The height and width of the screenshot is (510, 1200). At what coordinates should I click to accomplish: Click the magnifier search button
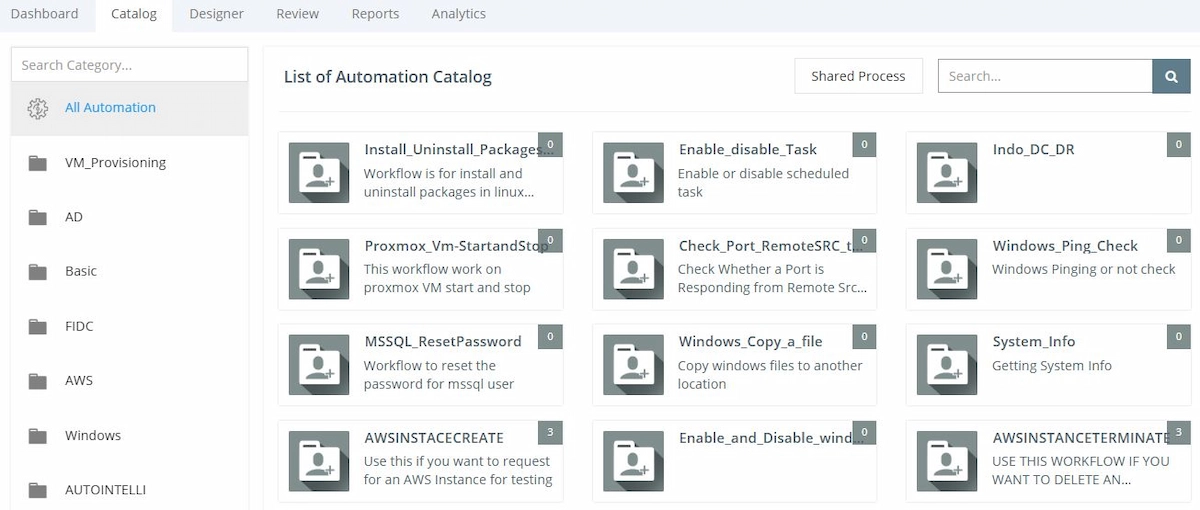tap(1171, 76)
